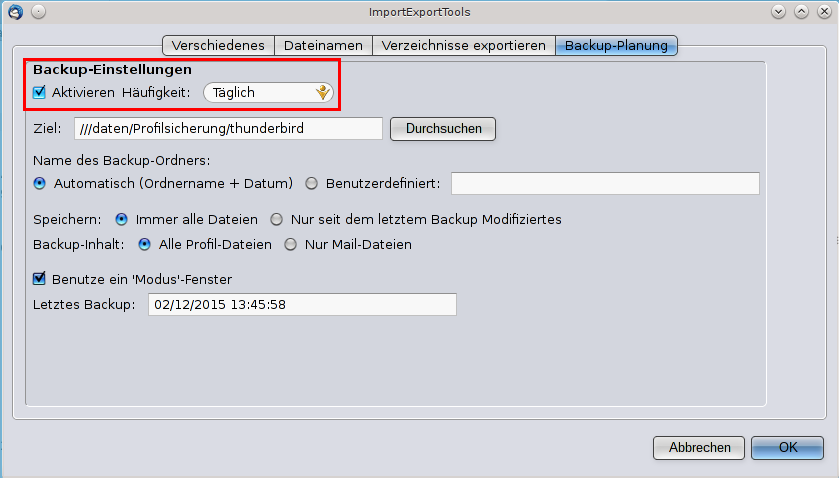Select Automatisch (Ordnername + Datum) radio

(x=40, y=184)
